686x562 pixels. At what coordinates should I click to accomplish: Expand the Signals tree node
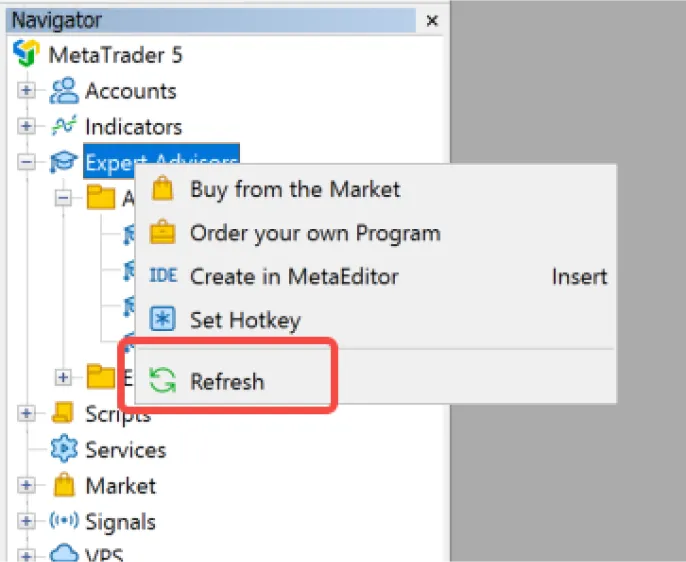tap(26, 521)
